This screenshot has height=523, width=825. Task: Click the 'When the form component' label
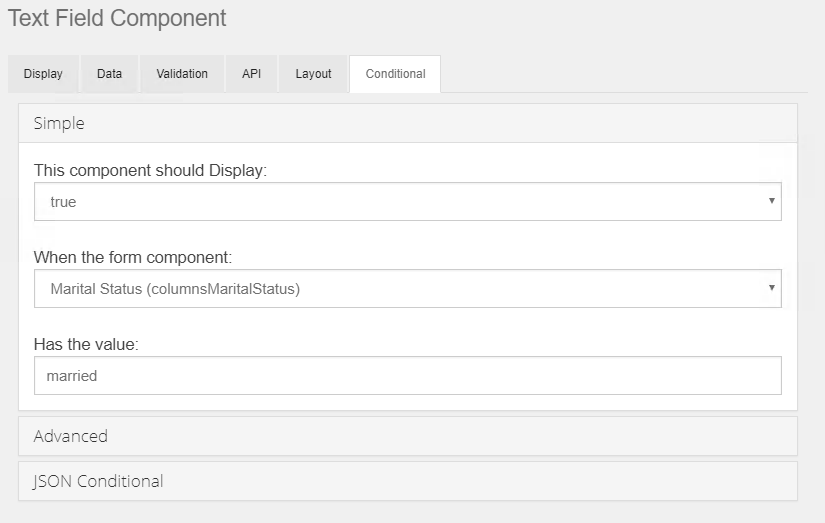coord(133,257)
